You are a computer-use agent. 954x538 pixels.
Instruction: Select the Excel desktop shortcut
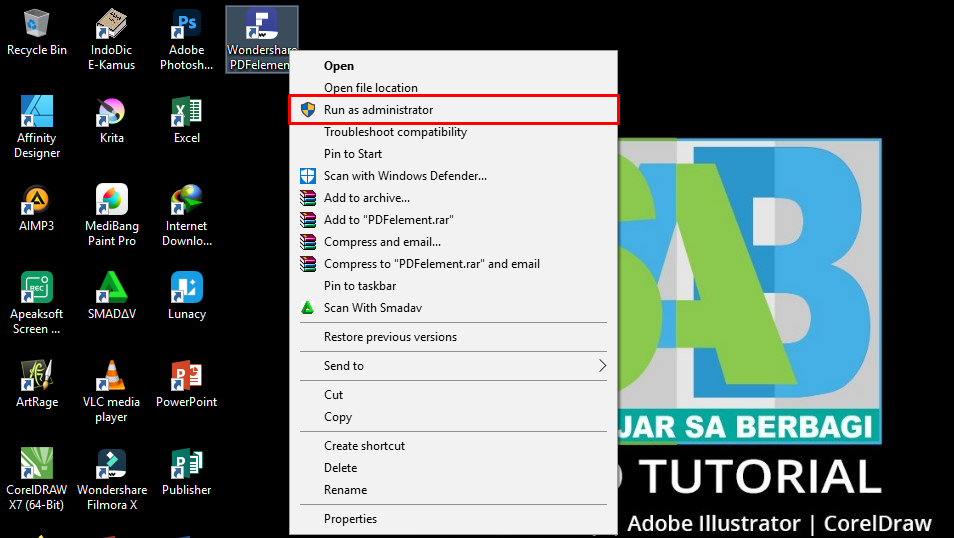point(186,120)
